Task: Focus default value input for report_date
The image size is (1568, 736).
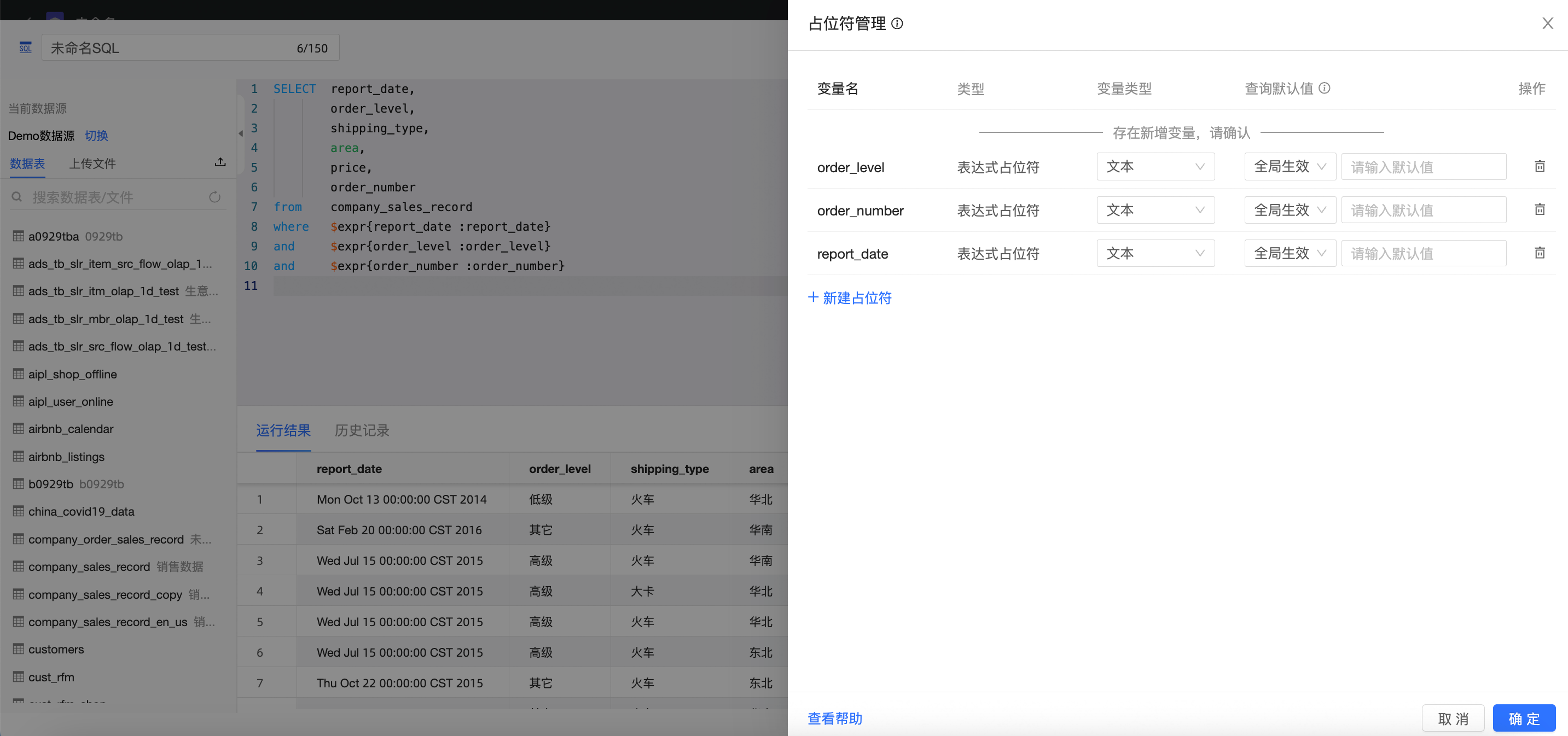Action: [1424, 253]
